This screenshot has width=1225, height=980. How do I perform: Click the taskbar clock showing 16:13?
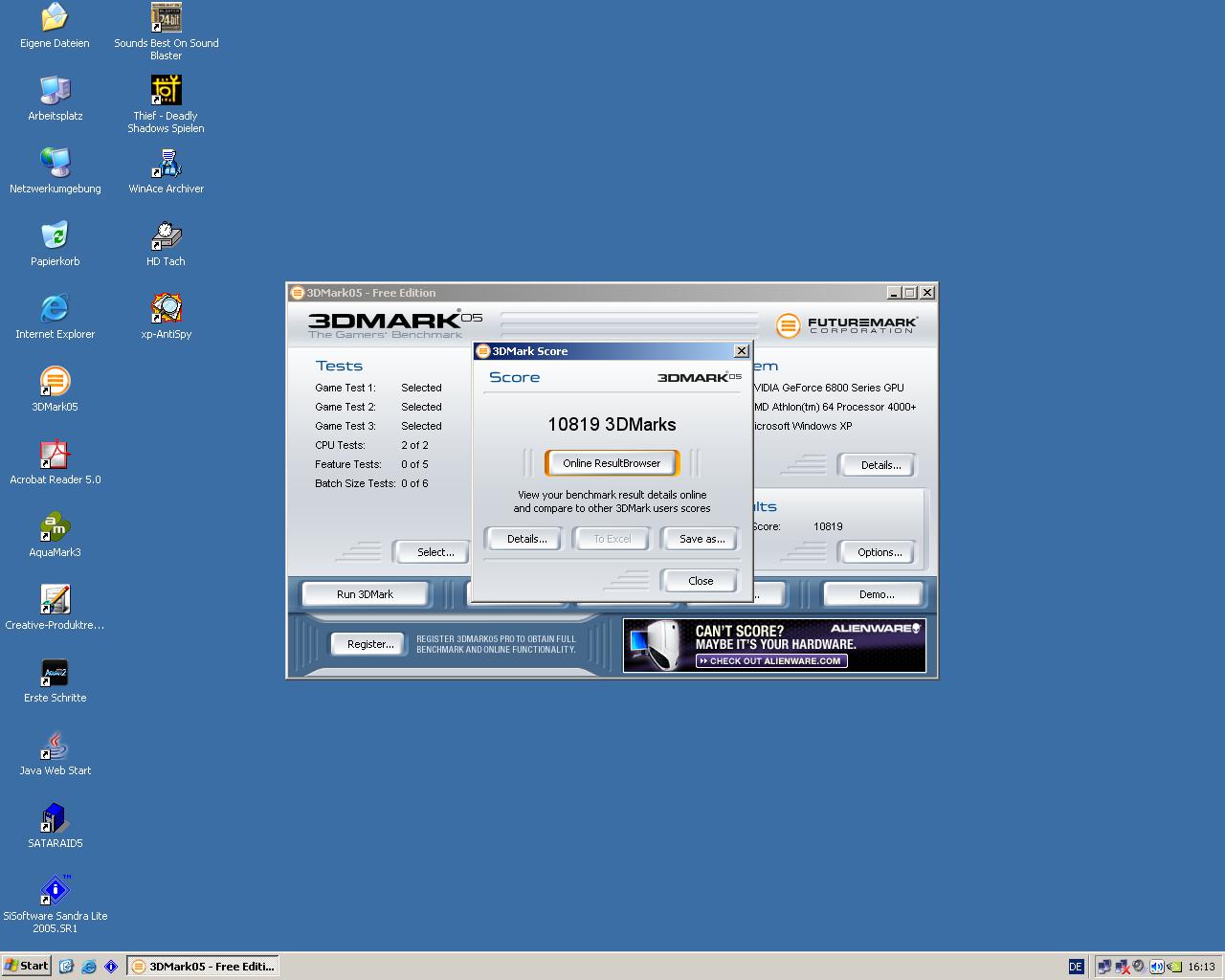[x=1201, y=967]
